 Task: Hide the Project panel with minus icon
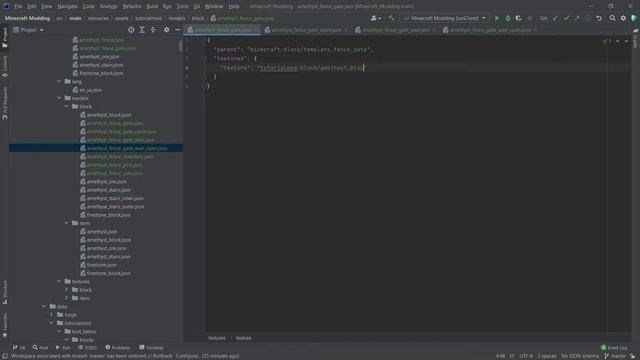[x=178, y=30]
